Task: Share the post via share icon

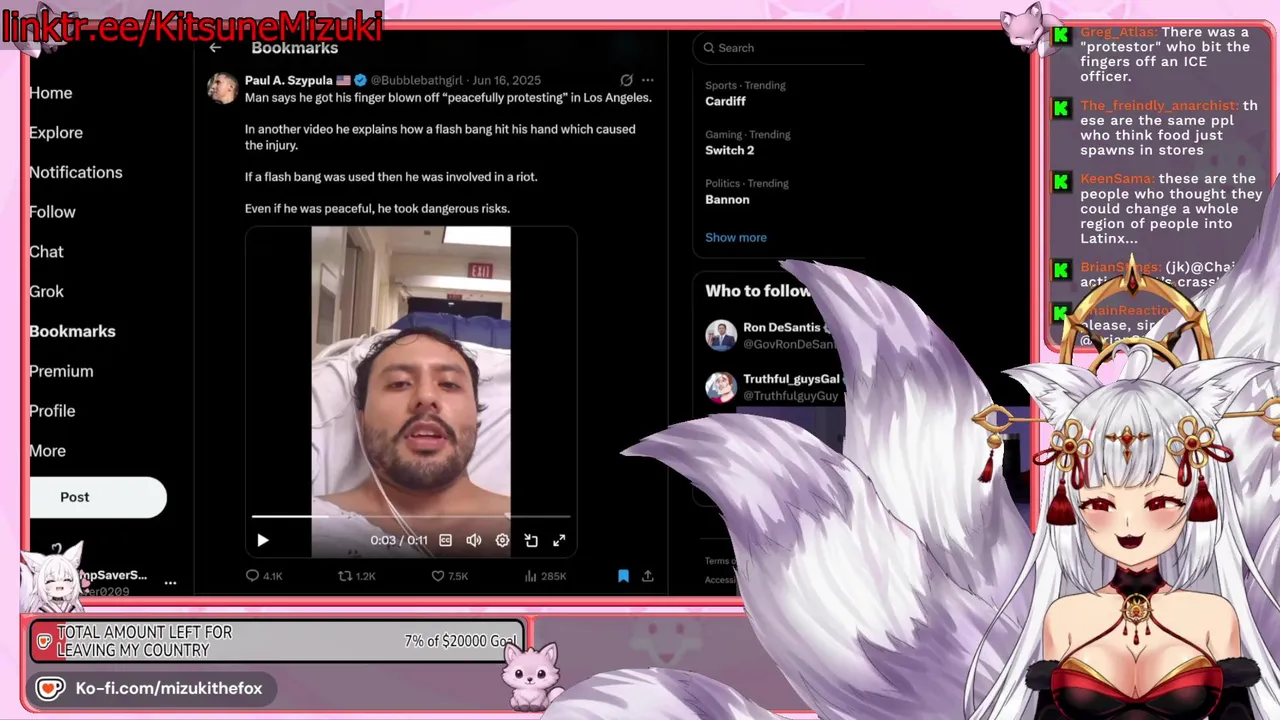Action: 648,576
